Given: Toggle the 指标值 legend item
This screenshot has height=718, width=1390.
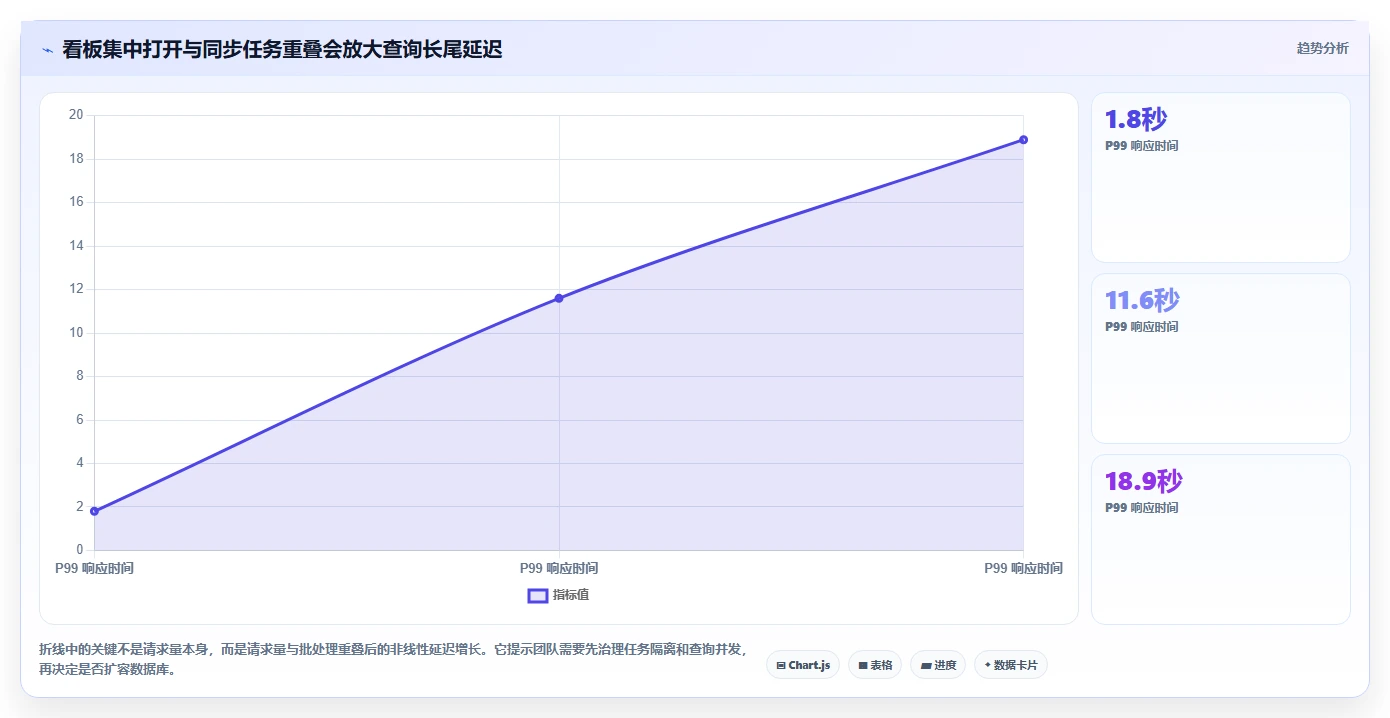Looking at the screenshot, I should point(559,595).
